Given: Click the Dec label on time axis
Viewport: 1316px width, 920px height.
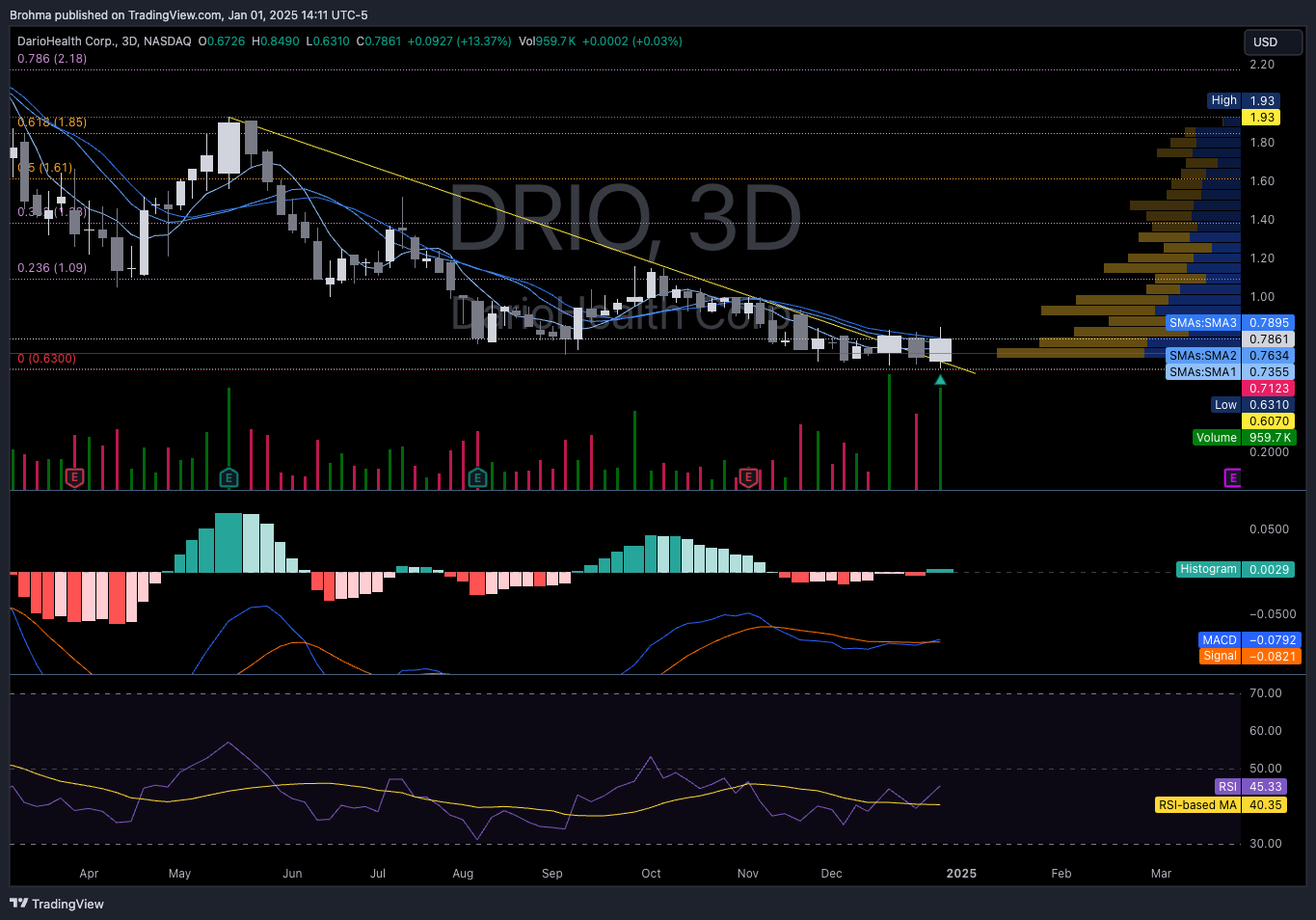Looking at the screenshot, I should coord(831,874).
